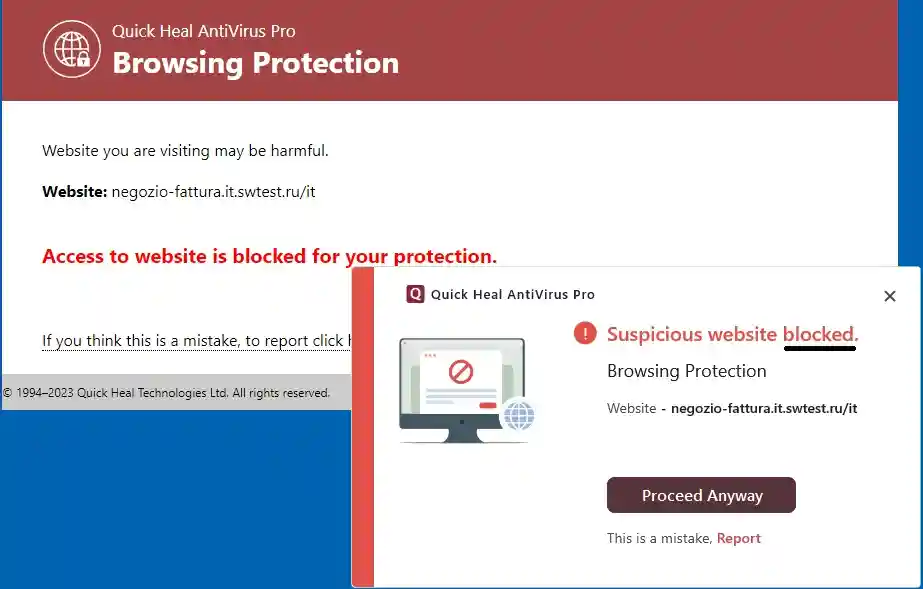Click the globe lock Browsing Protection icon
923x589 pixels.
click(72, 49)
